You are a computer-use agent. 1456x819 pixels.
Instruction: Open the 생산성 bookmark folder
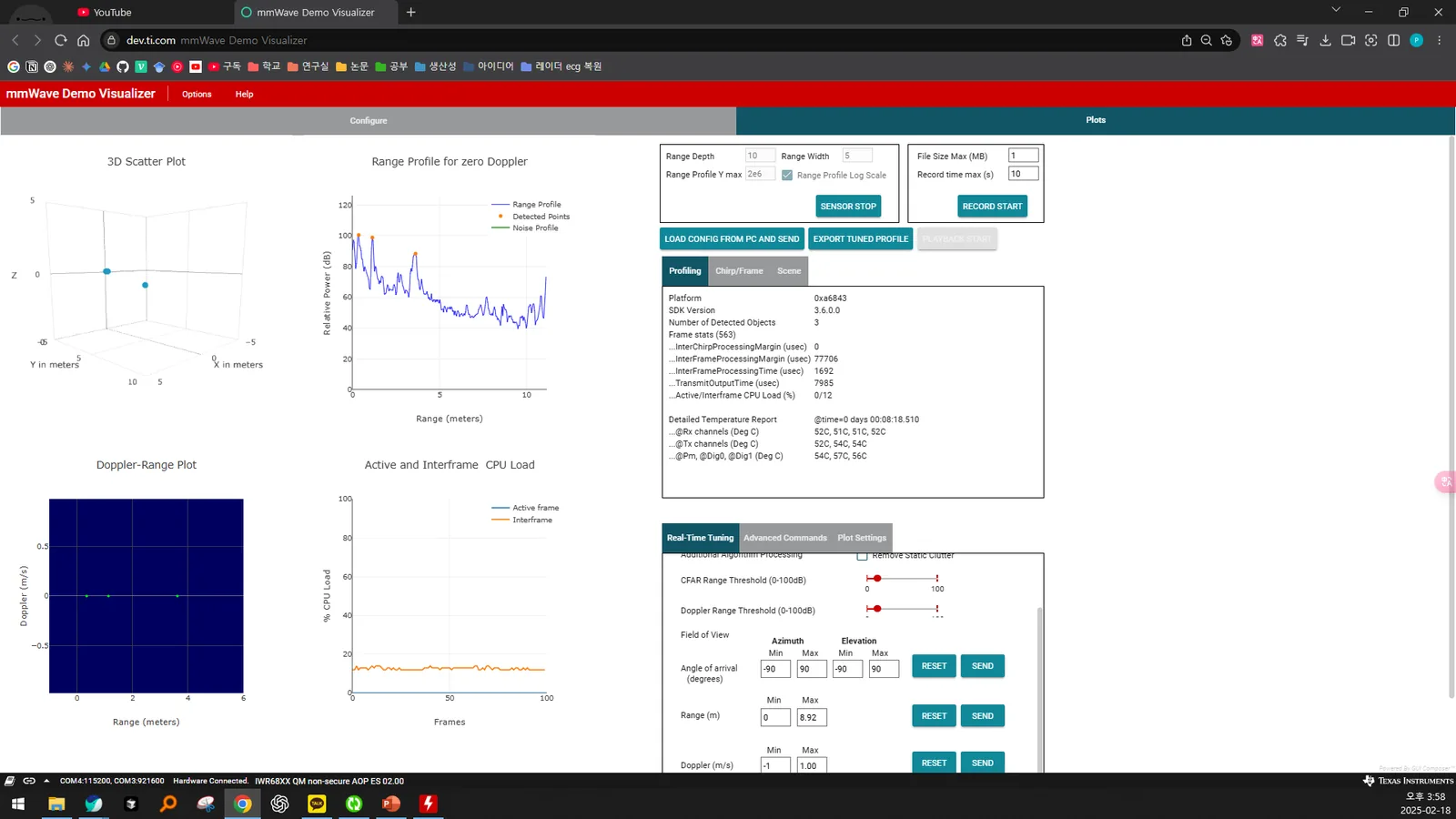[436, 66]
